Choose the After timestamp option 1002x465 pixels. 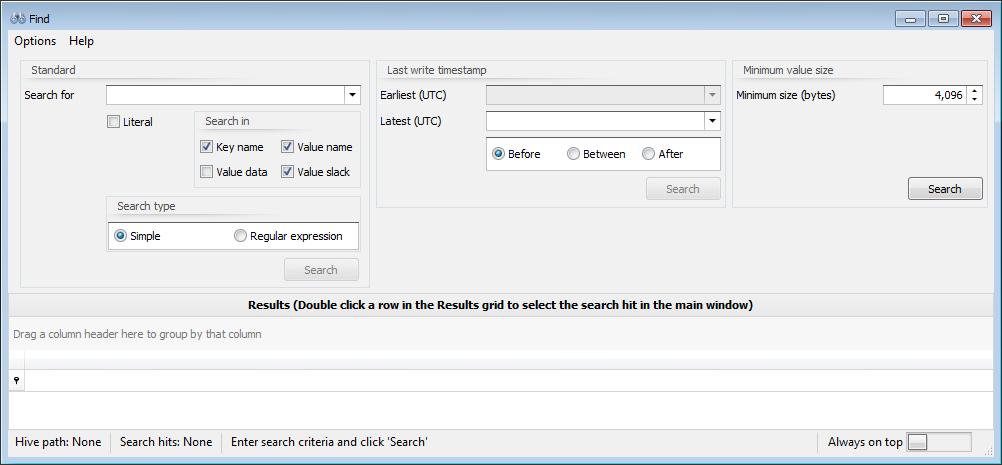pos(648,154)
